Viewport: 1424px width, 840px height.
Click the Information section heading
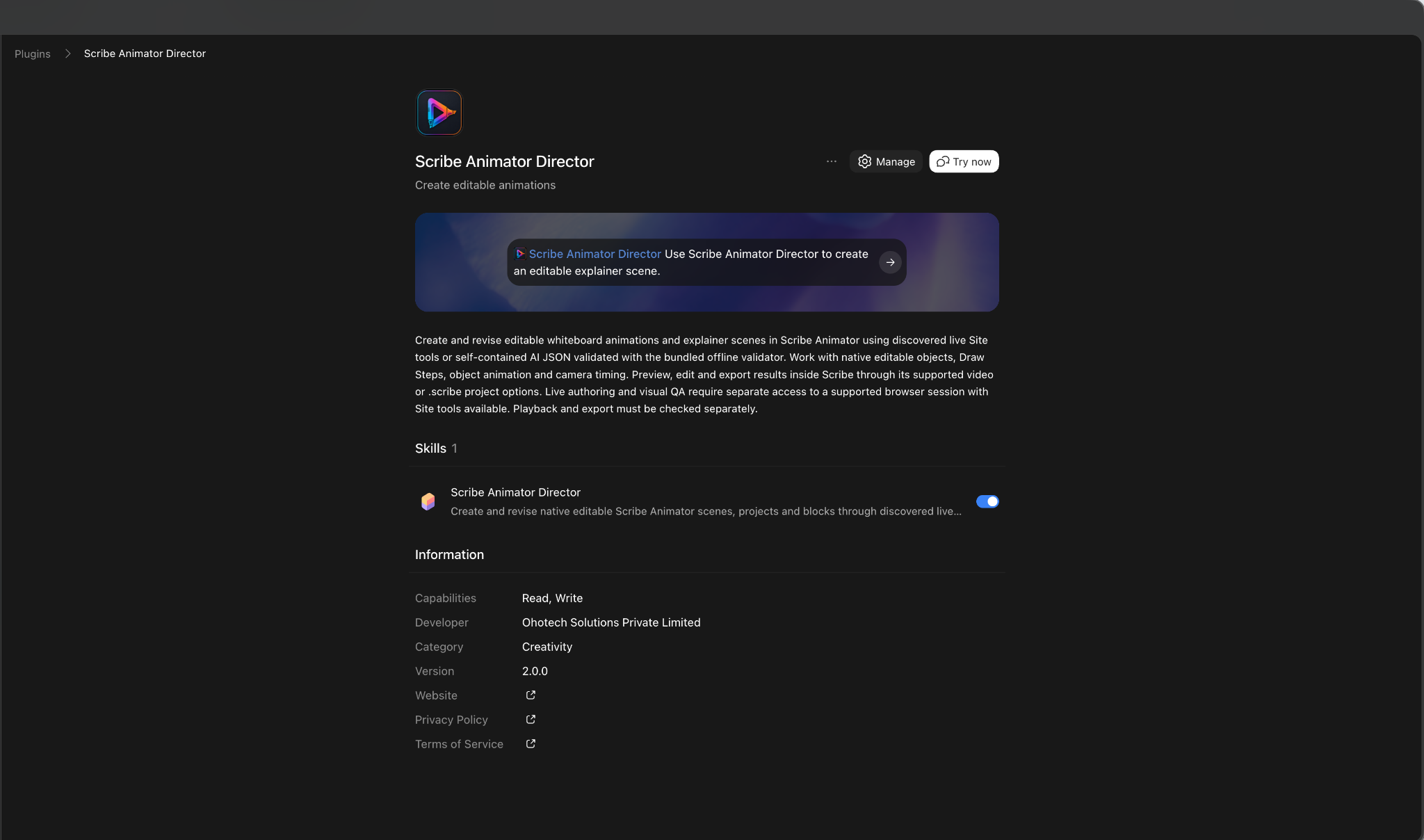coord(449,555)
